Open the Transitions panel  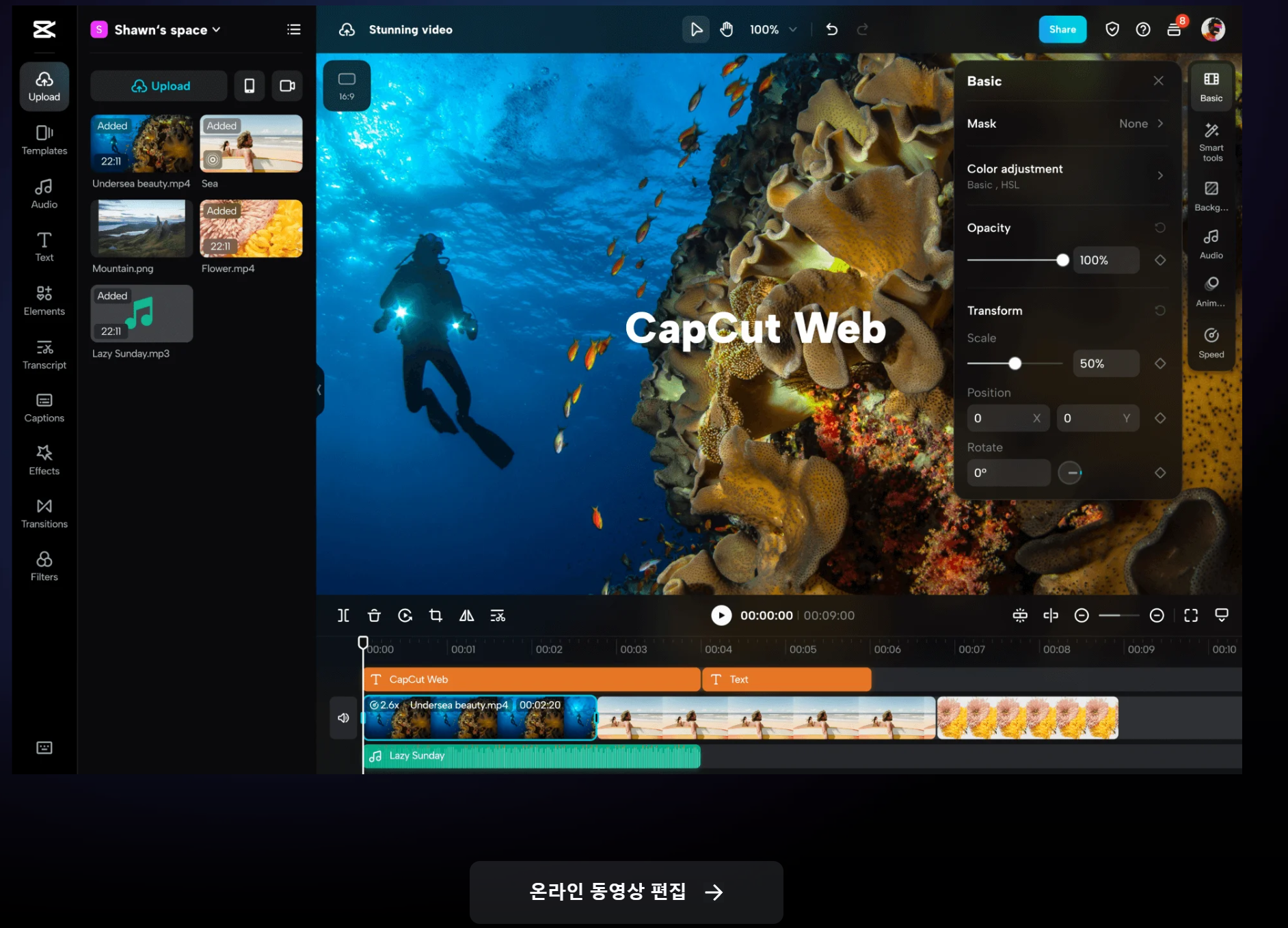44,513
